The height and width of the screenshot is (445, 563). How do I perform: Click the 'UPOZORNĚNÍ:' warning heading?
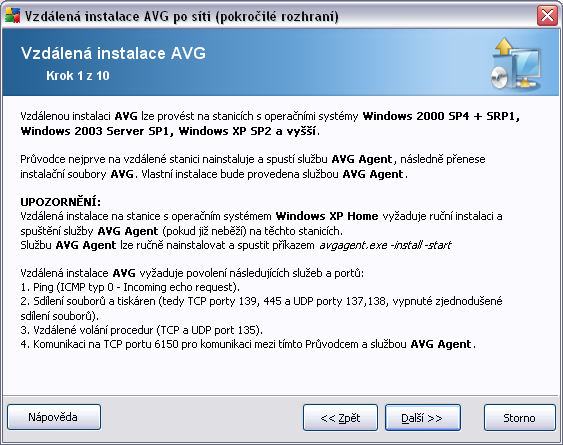click(61, 202)
